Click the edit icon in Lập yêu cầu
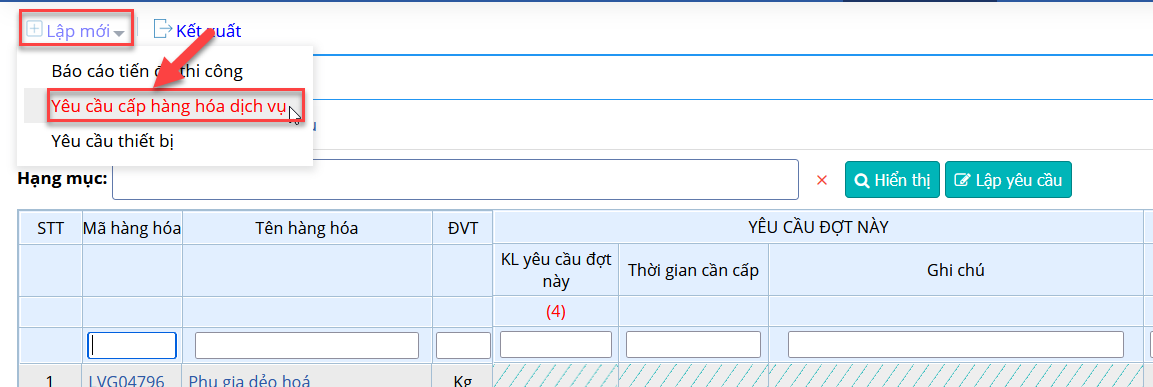Image resolution: width=1153 pixels, height=387 pixels. point(961,180)
